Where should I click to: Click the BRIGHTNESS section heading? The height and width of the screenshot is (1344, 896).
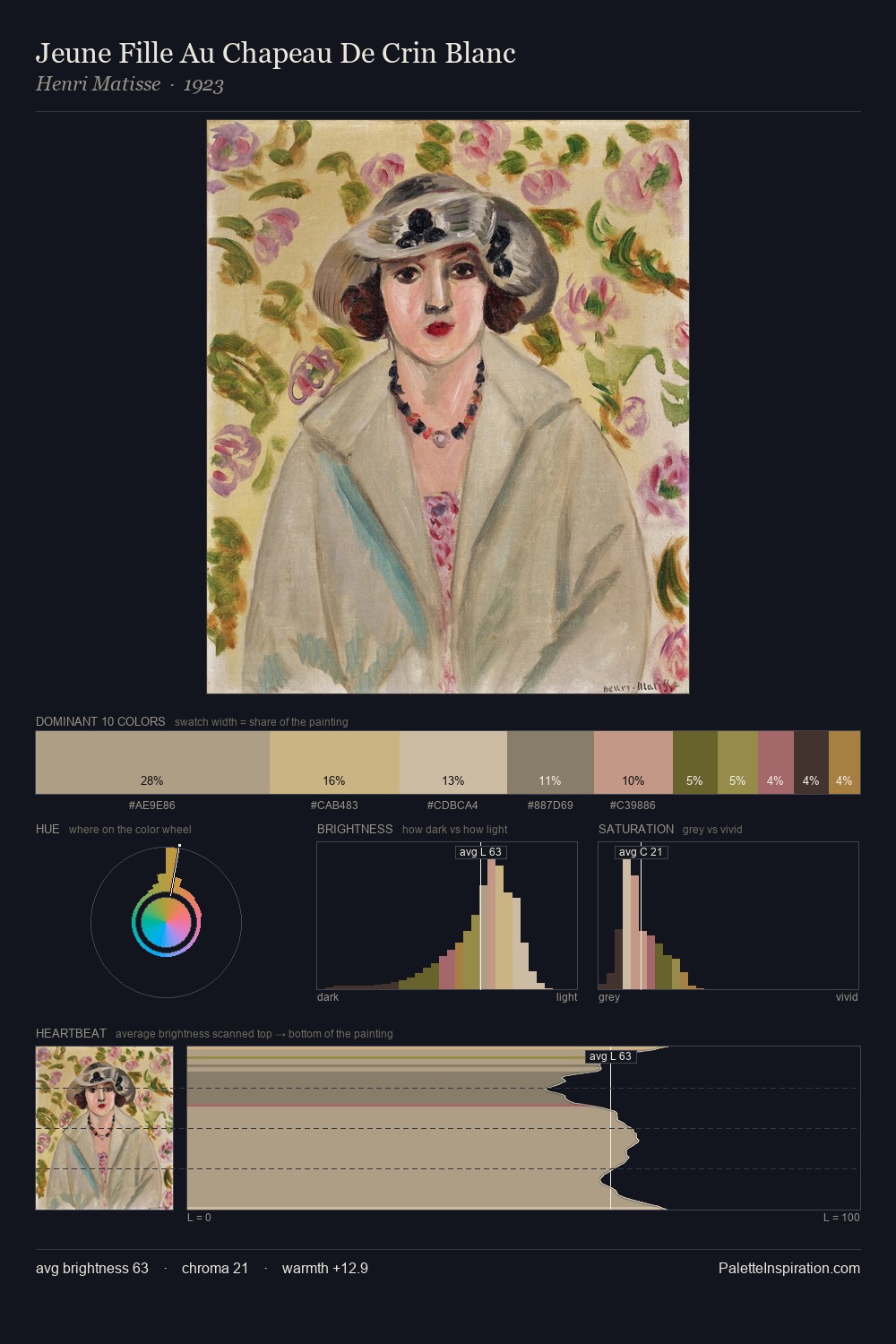pos(355,829)
